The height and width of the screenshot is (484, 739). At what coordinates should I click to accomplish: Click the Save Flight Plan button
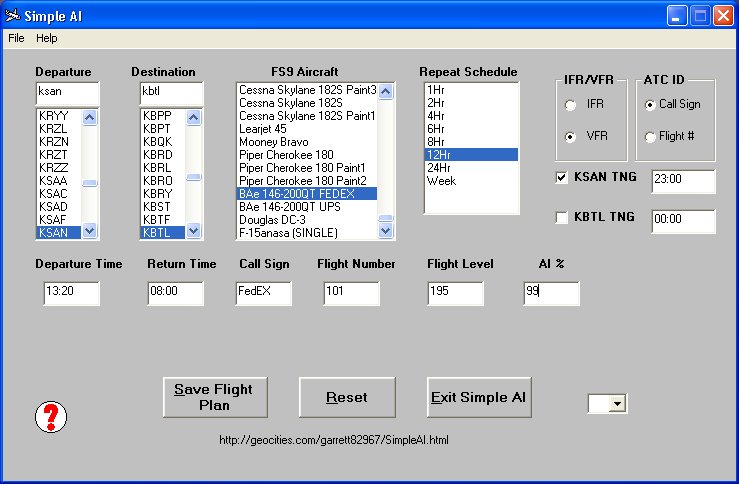(215, 397)
